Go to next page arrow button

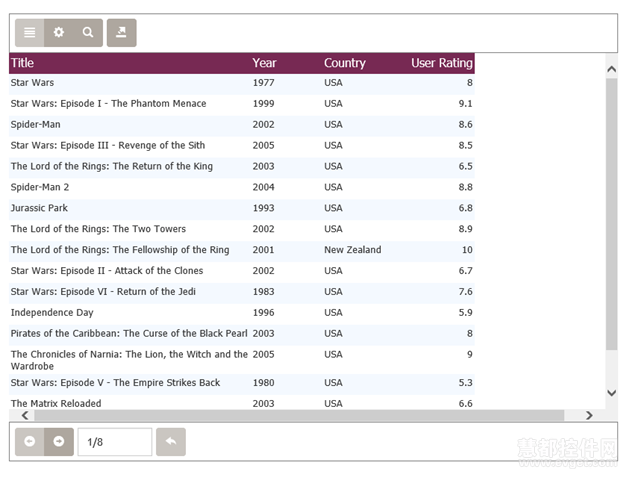point(59,442)
